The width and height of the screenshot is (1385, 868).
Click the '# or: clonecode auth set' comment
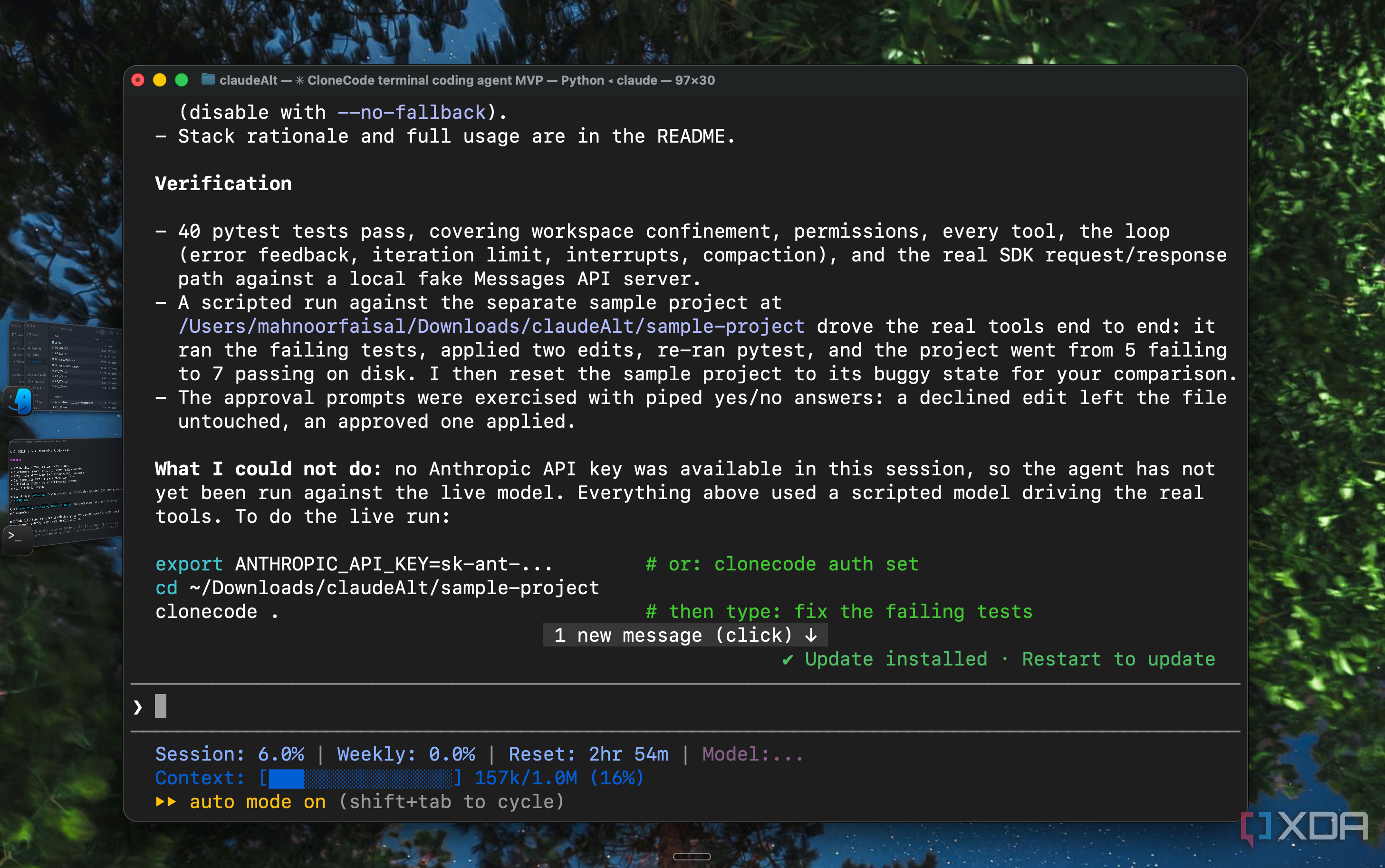[782, 564]
